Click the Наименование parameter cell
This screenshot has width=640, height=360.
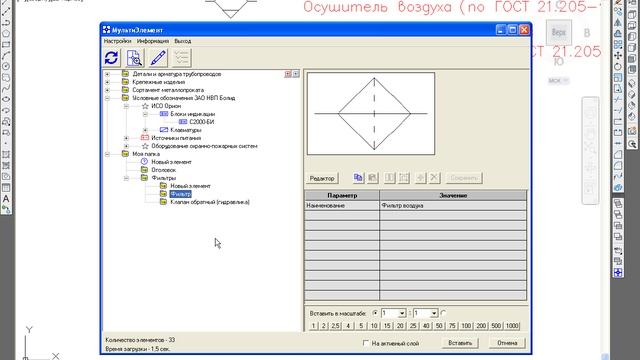click(342, 206)
